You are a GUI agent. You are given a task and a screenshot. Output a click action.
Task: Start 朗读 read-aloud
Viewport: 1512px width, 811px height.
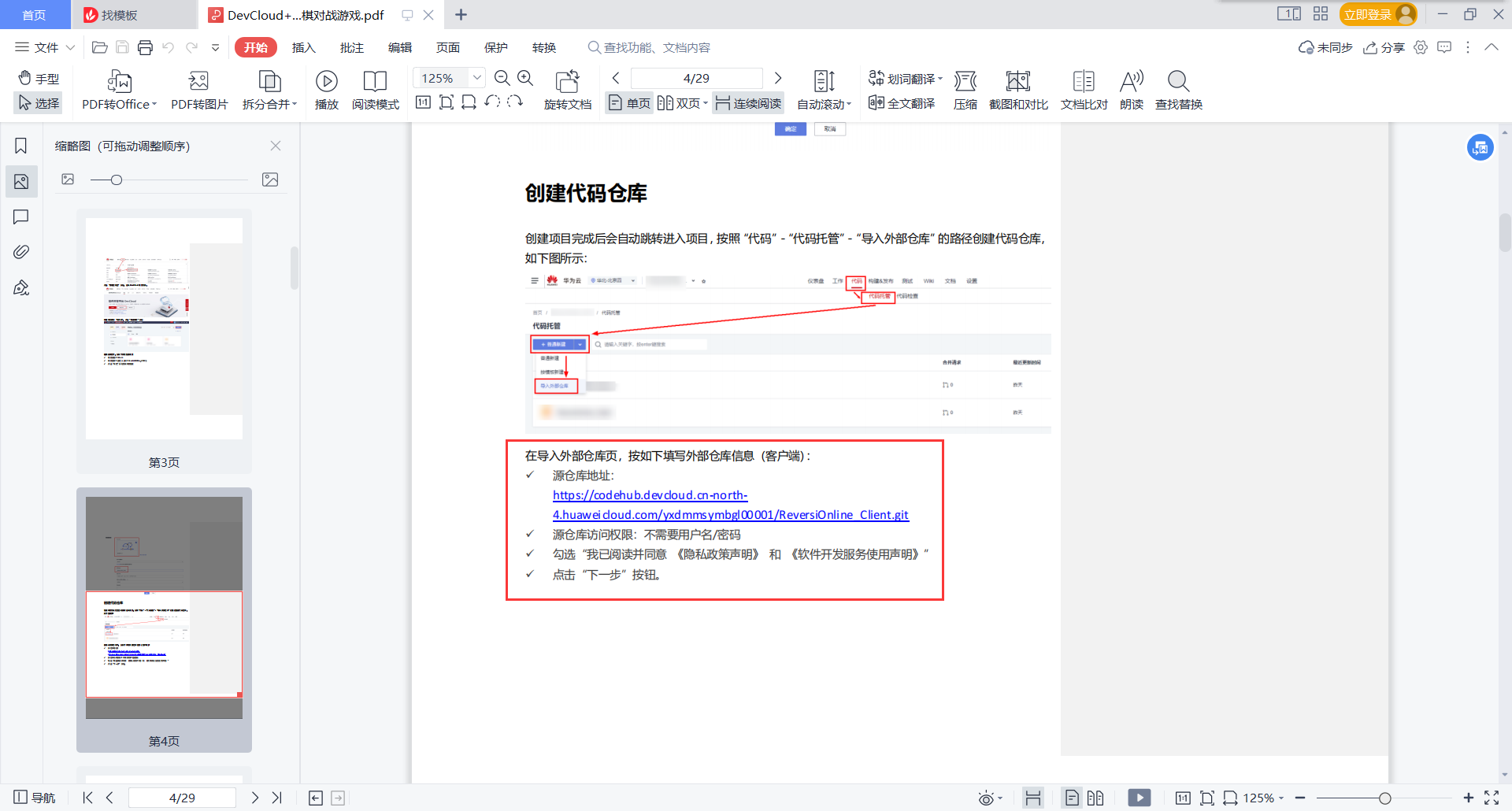tap(1131, 89)
